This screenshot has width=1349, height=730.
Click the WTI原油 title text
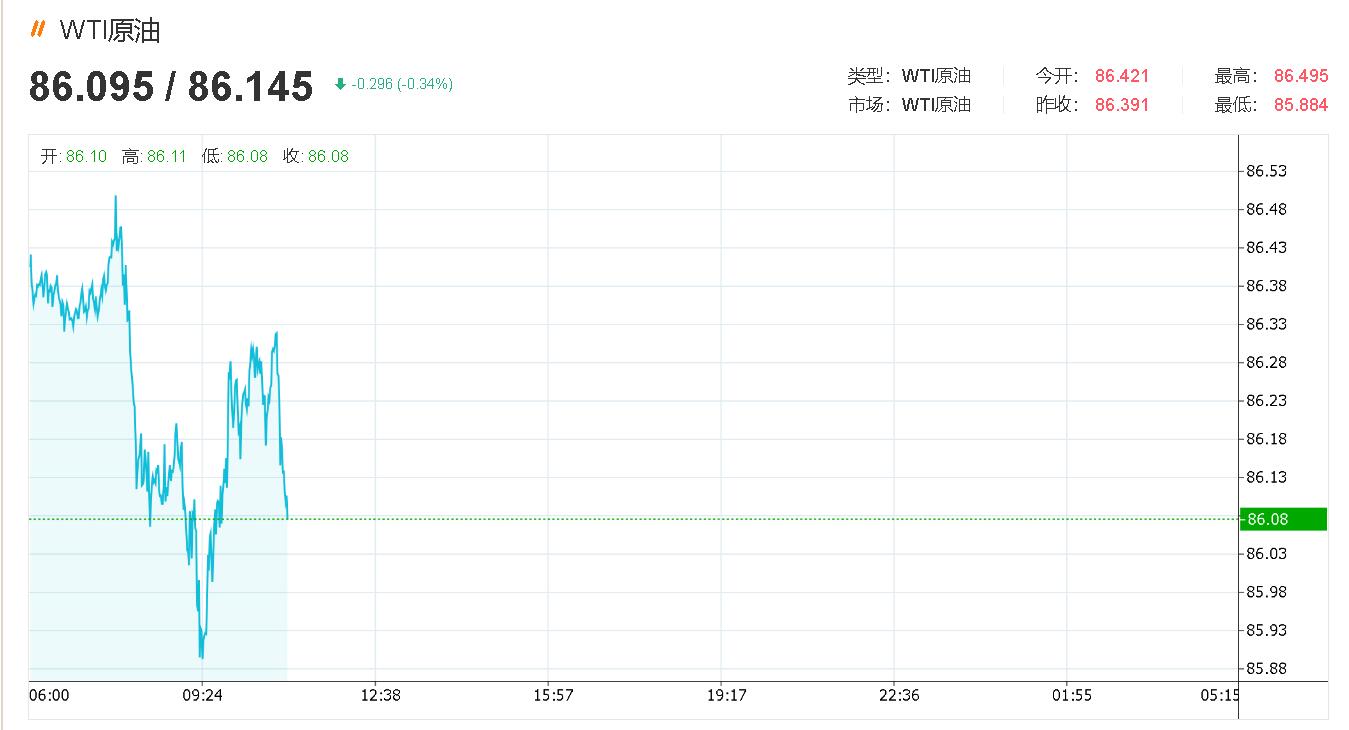110,31
